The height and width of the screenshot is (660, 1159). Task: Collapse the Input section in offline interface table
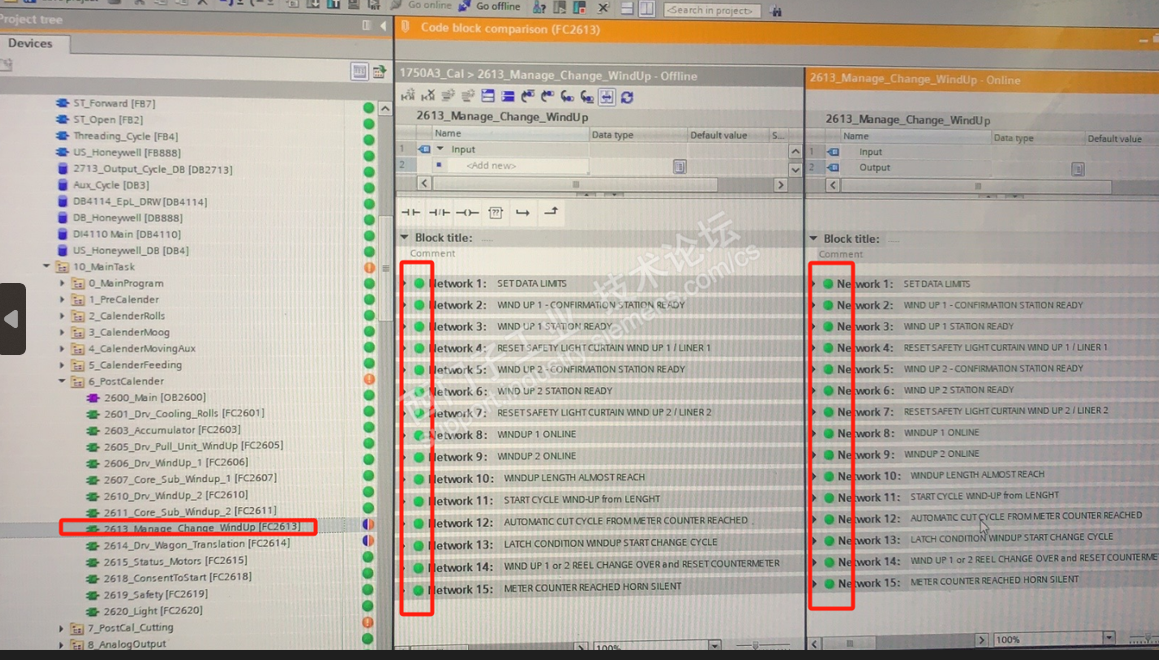(x=441, y=149)
